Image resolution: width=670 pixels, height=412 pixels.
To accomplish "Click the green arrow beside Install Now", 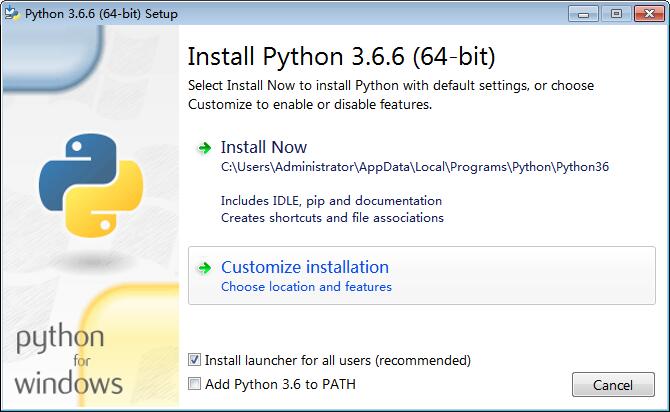I will tap(205, 148).
